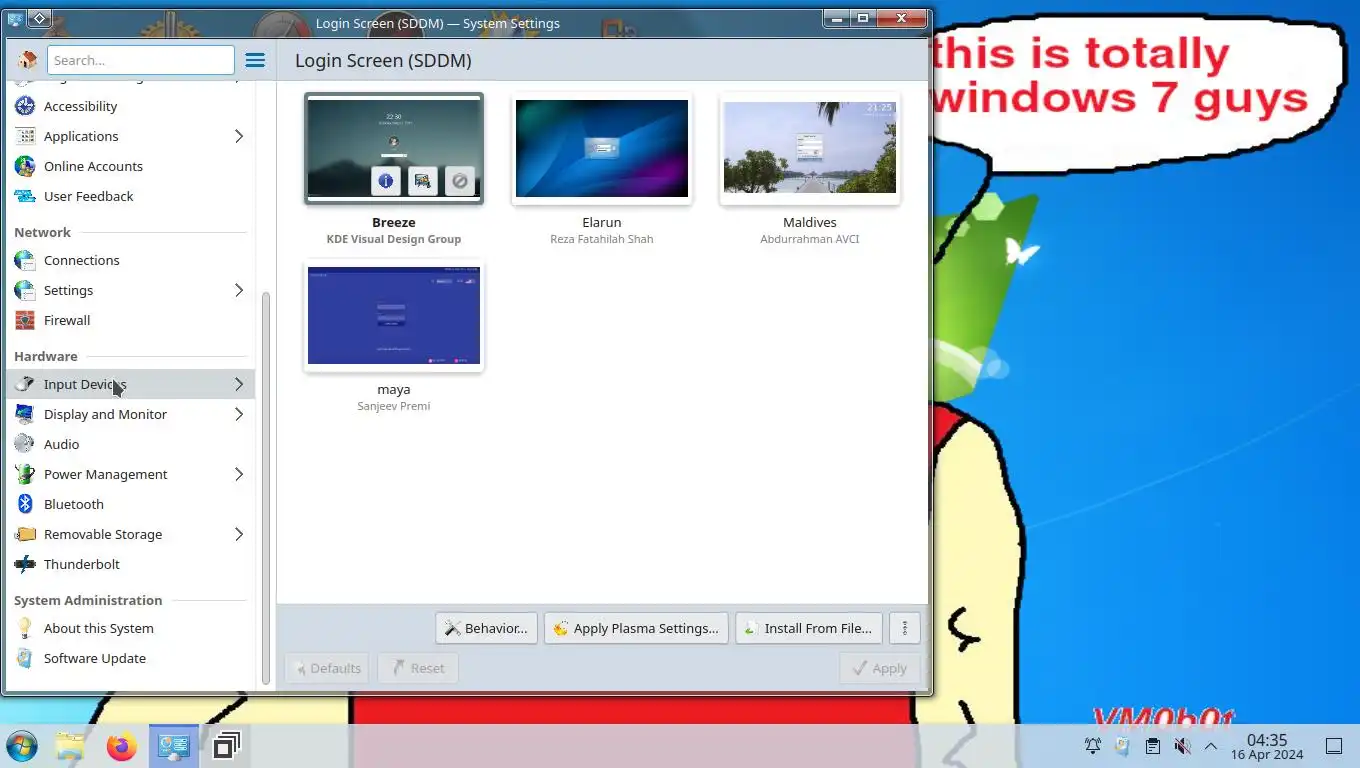The image size is (1360, 768).
Task: Expand the Removable Storage arrow
Action: [239, 534]
